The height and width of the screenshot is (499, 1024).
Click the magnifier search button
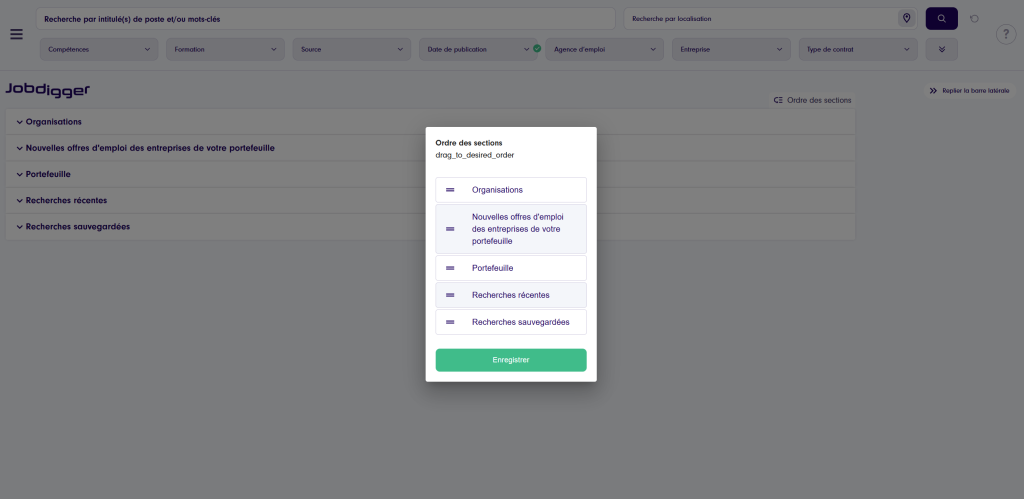[x=941, y=18]
